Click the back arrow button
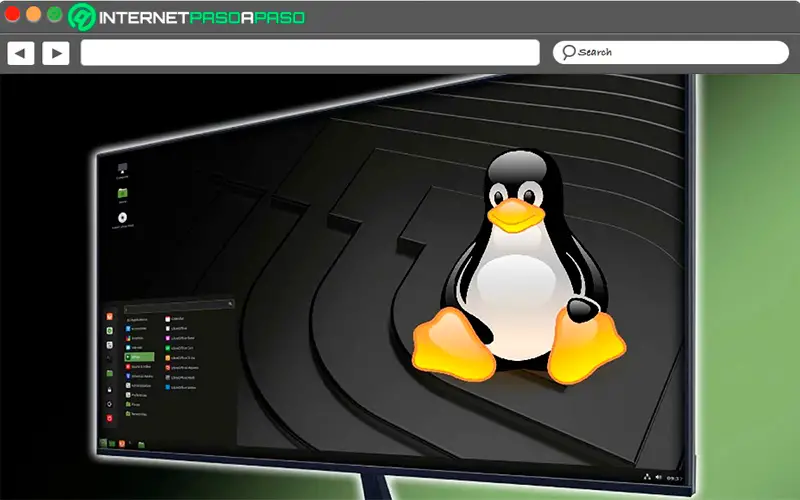Viewport: 800px width, 500px height. pyautogui.click(x=21, y=53)
